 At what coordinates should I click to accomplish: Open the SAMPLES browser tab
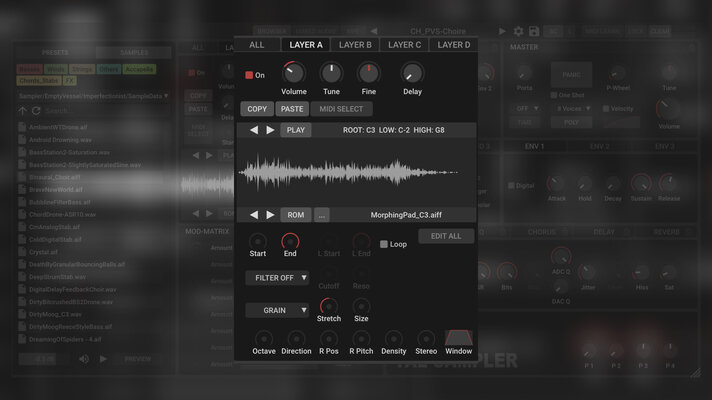(x=134, y=53)
